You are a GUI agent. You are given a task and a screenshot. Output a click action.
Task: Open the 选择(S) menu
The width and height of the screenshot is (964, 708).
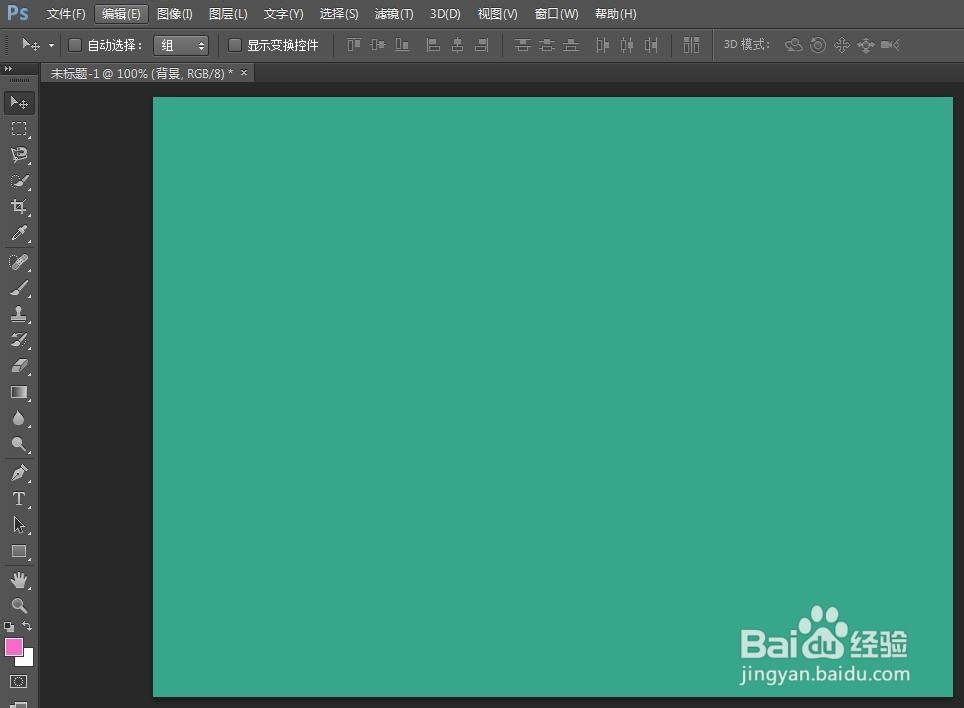339,14
